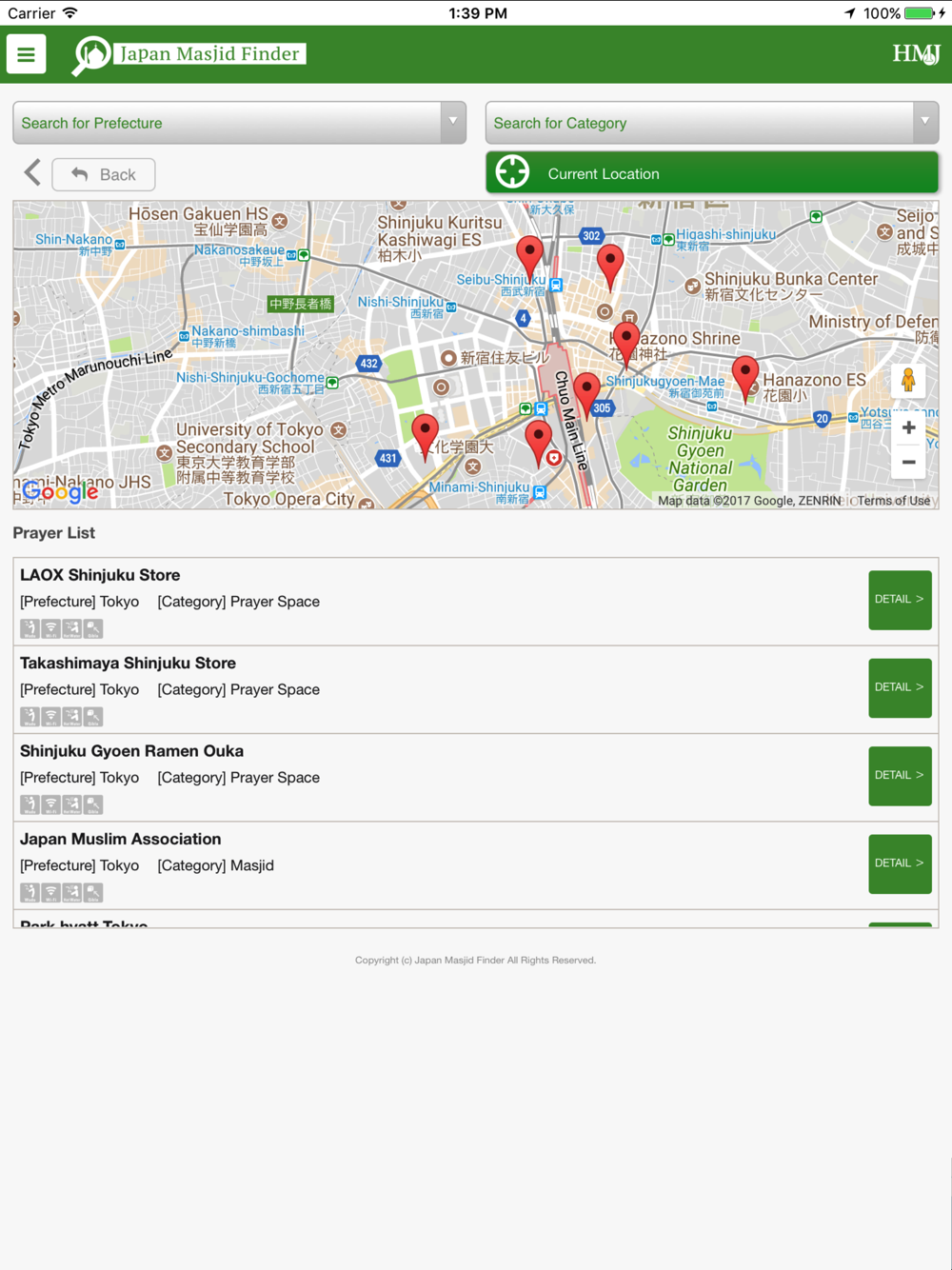
Task: Tap the Wi-Fi icon in status bar
Action: [69, 13]
